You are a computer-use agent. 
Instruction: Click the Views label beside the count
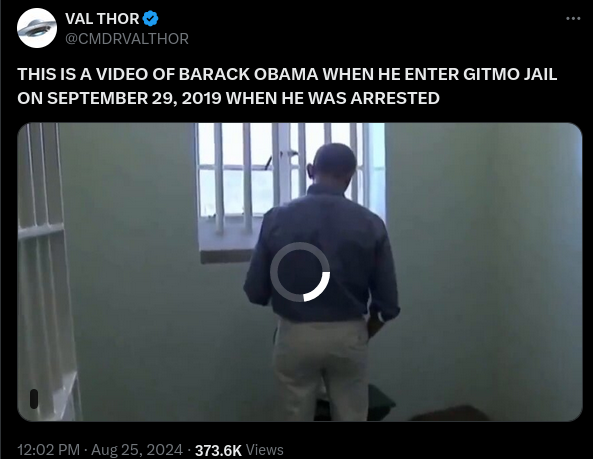click(264, 450)
